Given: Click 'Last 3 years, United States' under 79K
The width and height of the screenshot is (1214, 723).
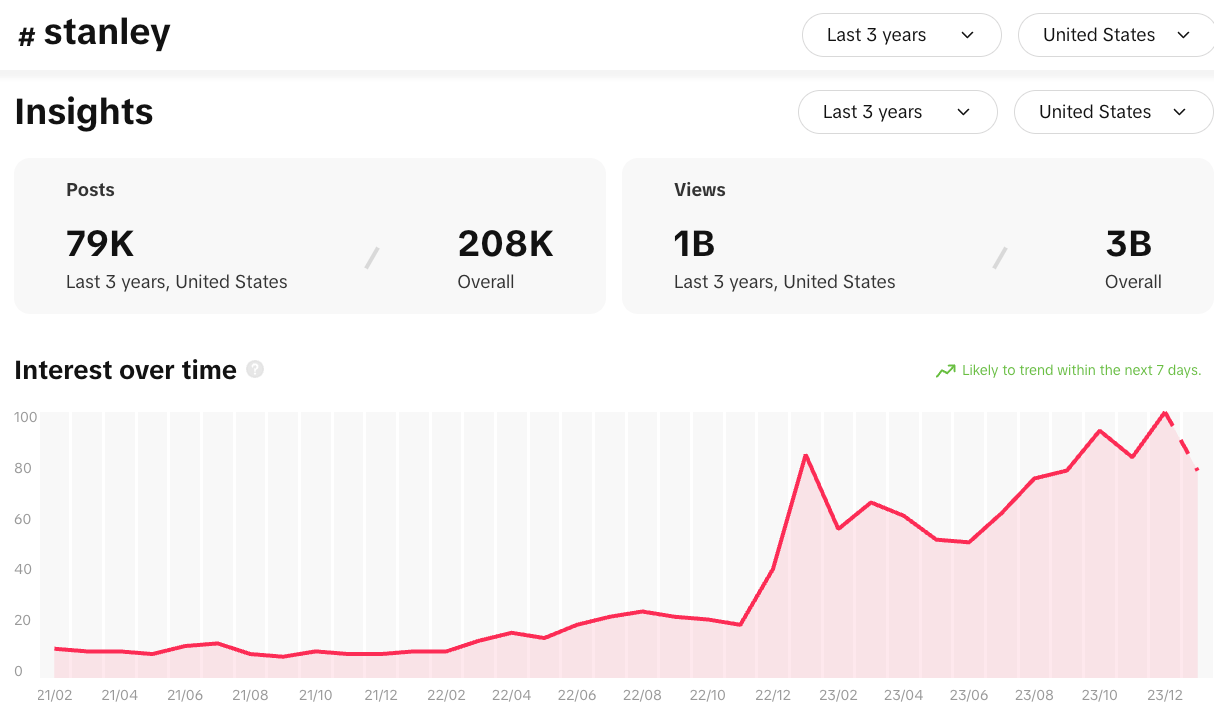Looking at the screenshot, I should [177, 282].
